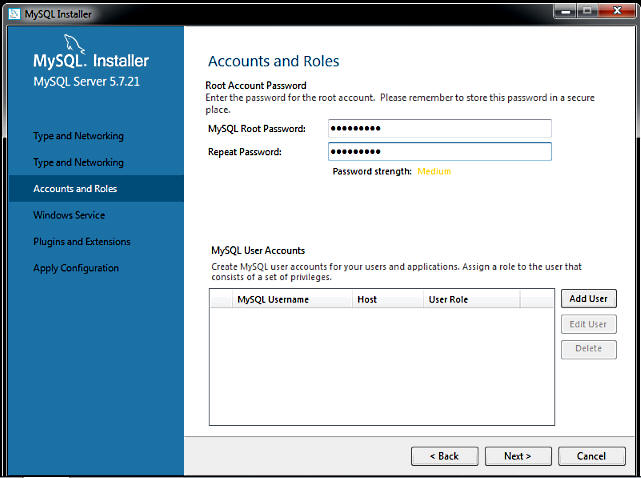Go back with the Back button

[444, 456]
